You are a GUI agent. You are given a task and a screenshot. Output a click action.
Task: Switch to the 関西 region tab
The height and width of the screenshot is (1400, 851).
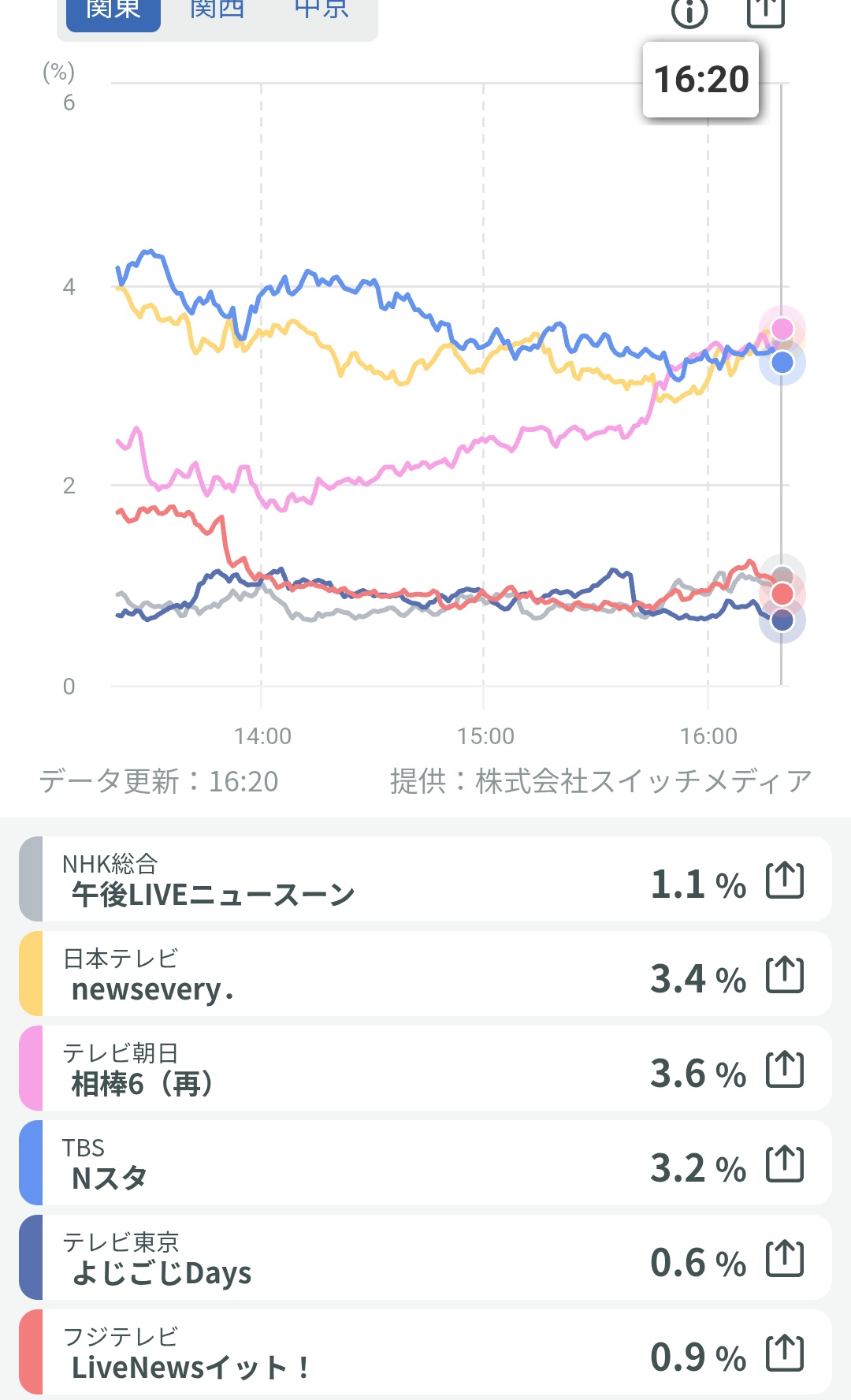[217, 11]
